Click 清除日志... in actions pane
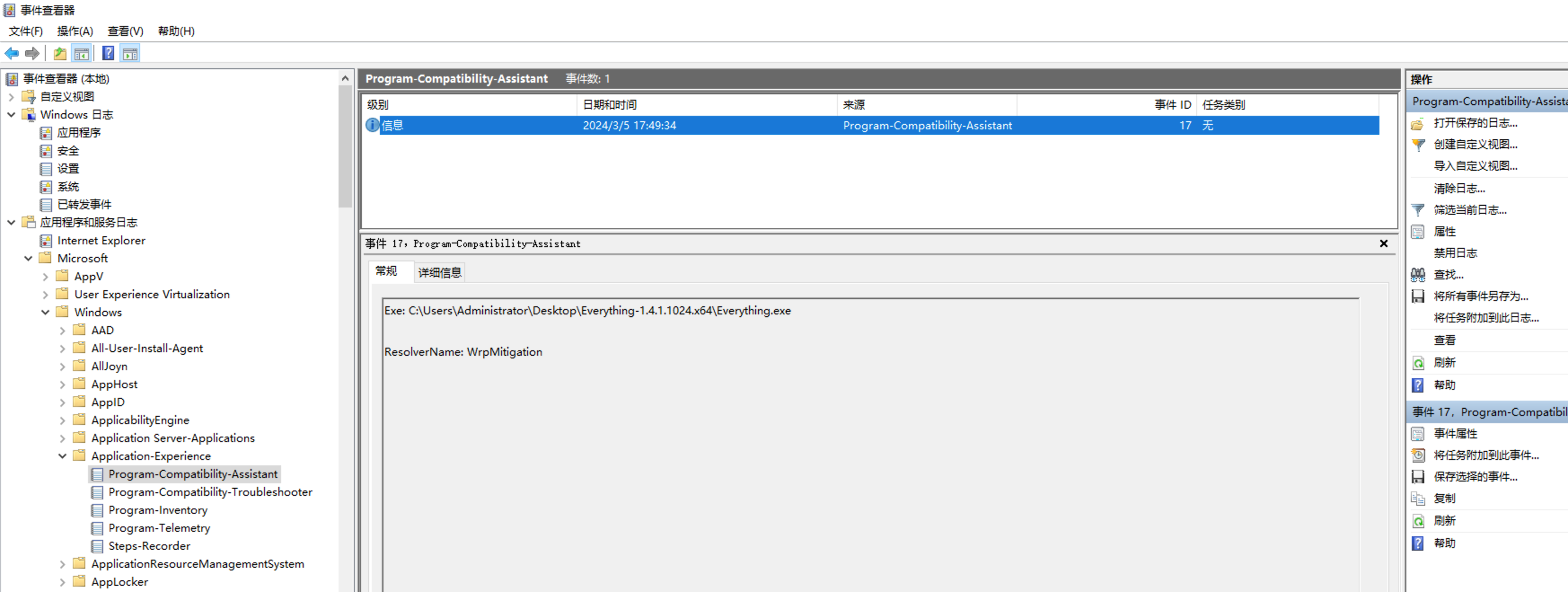 [1458, 188]
